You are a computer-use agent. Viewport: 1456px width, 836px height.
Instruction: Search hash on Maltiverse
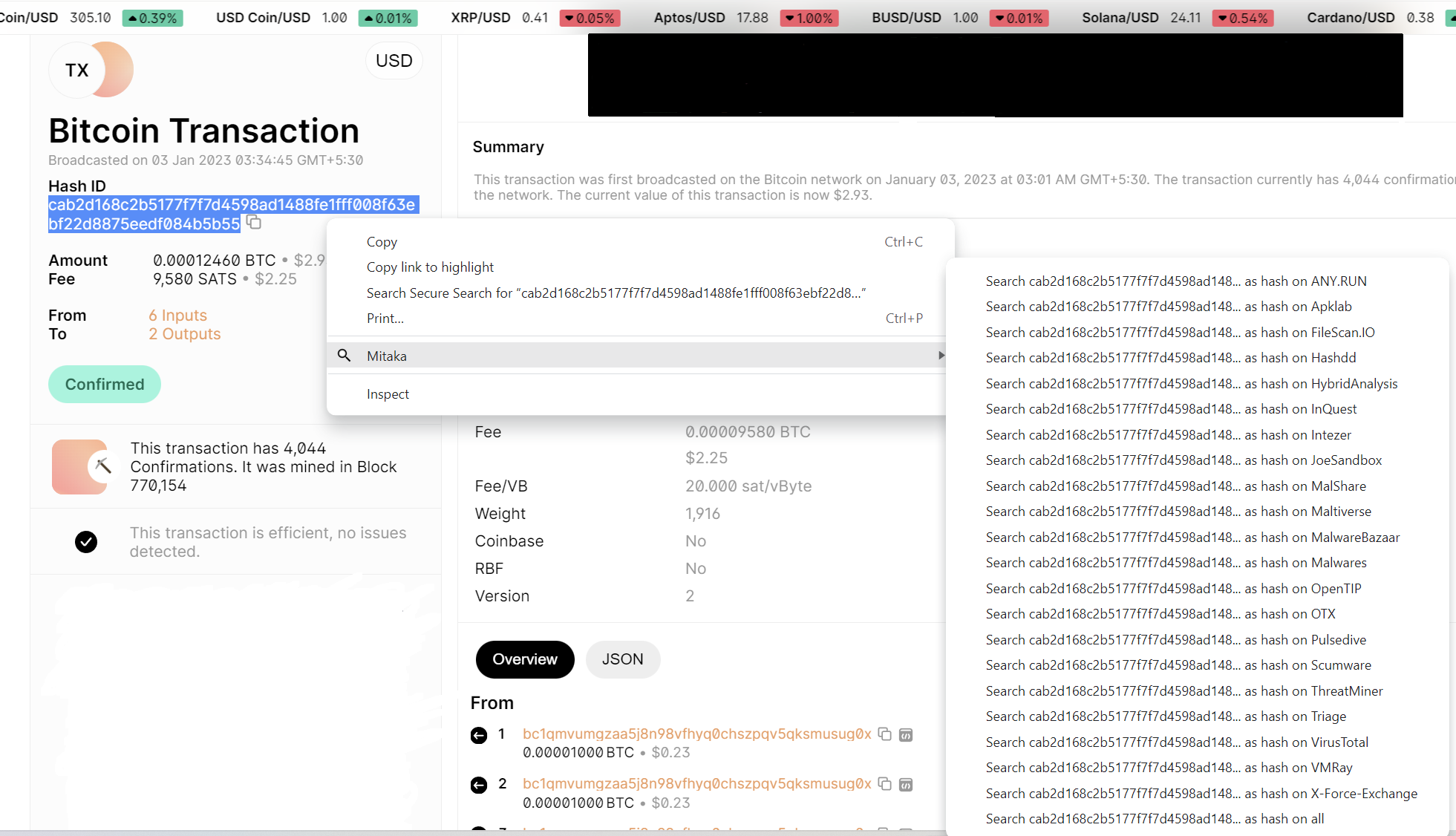[x=1197, y=512]
